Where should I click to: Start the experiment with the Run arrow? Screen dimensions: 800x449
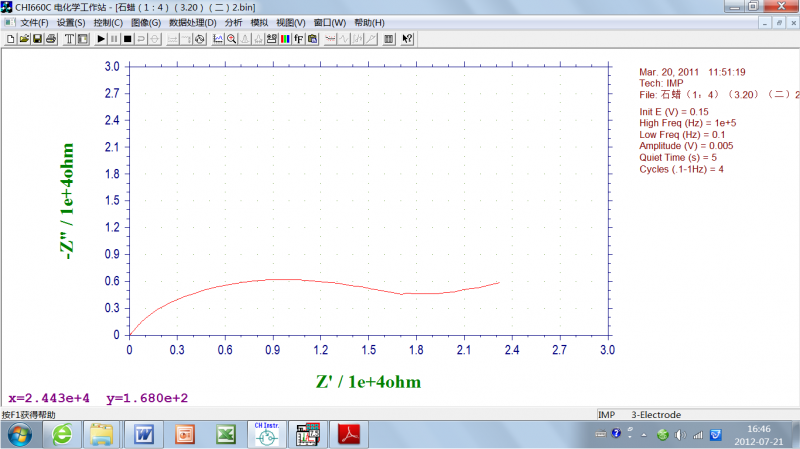click(x=101, y=39)
